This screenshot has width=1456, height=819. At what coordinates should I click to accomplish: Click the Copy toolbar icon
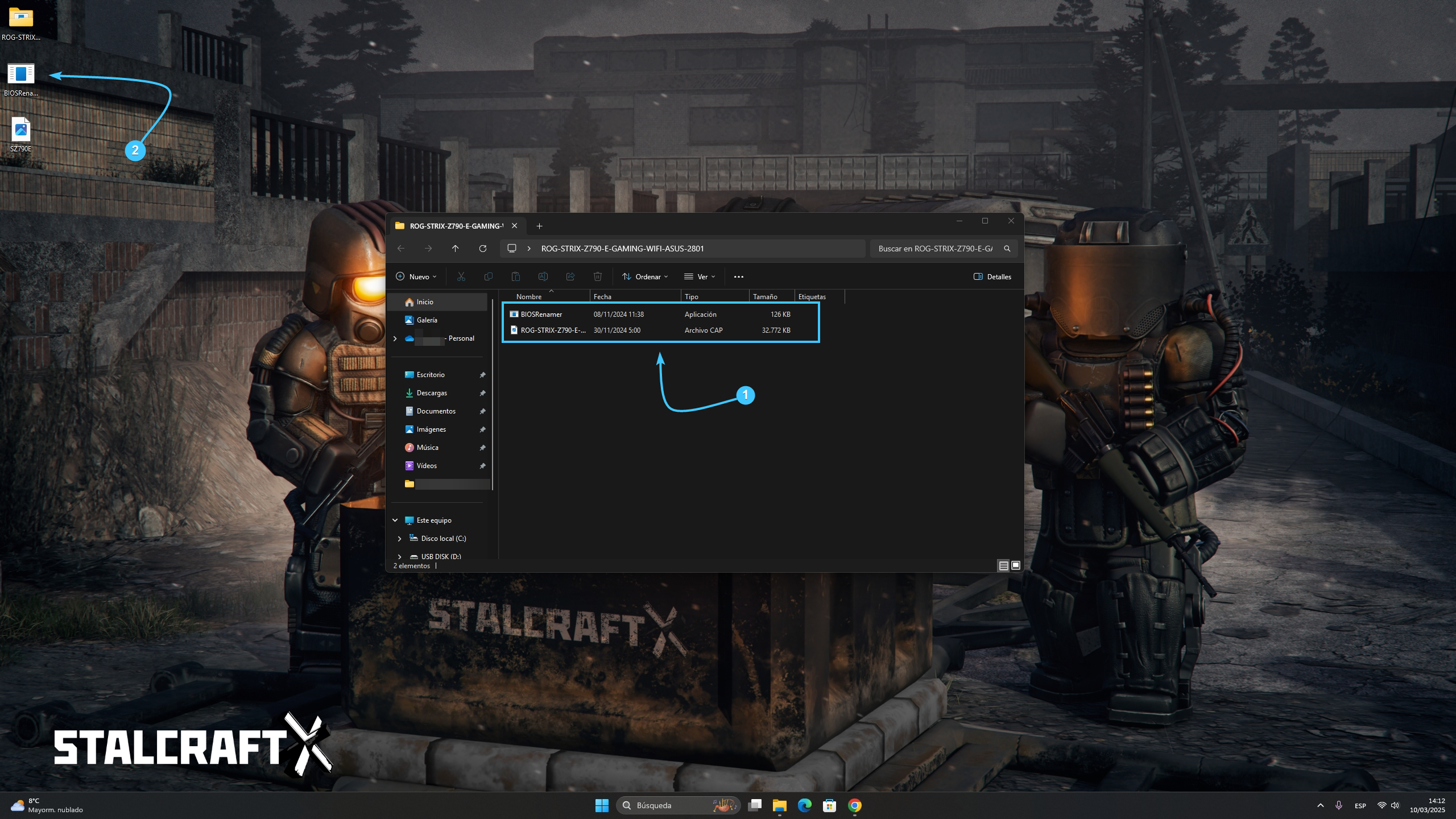(489, 277)
